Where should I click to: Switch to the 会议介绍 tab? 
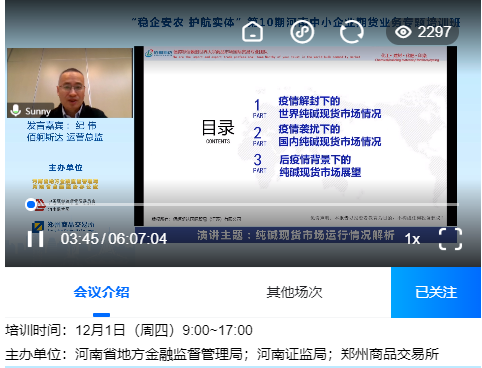coord(101,292)
